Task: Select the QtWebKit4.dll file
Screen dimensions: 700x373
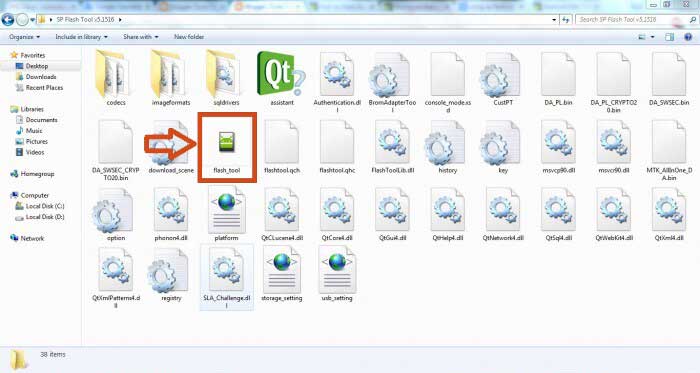Action: click(613, 215)
